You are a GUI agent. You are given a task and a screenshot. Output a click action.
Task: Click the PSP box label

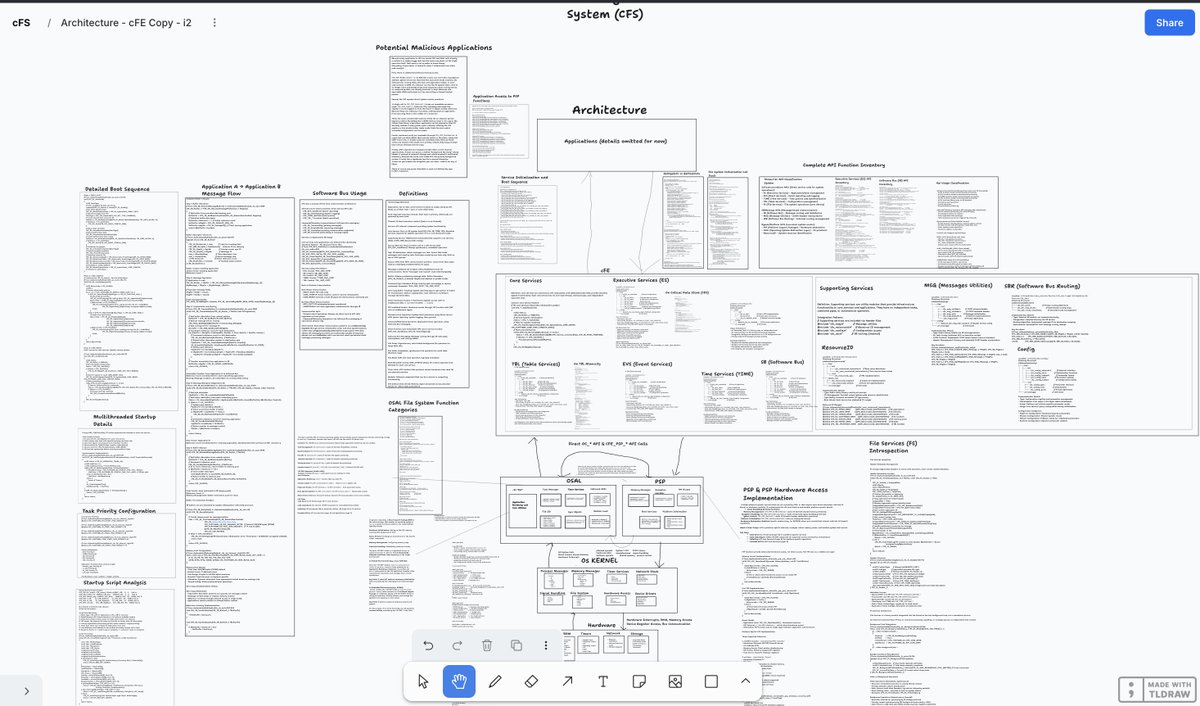pyautogui.click(x=658, y=480)
